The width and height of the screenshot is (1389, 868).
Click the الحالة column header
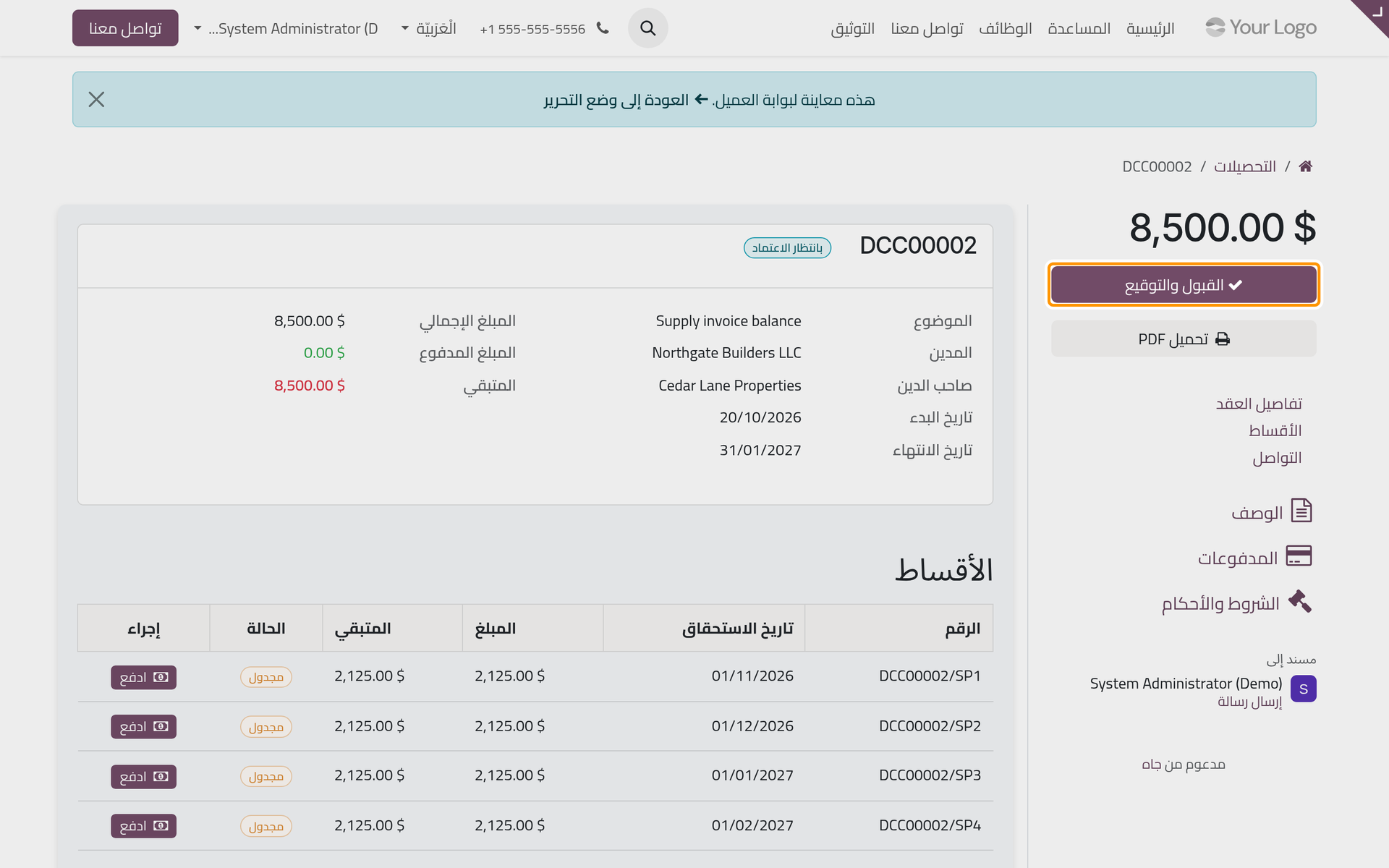point(266,629)
